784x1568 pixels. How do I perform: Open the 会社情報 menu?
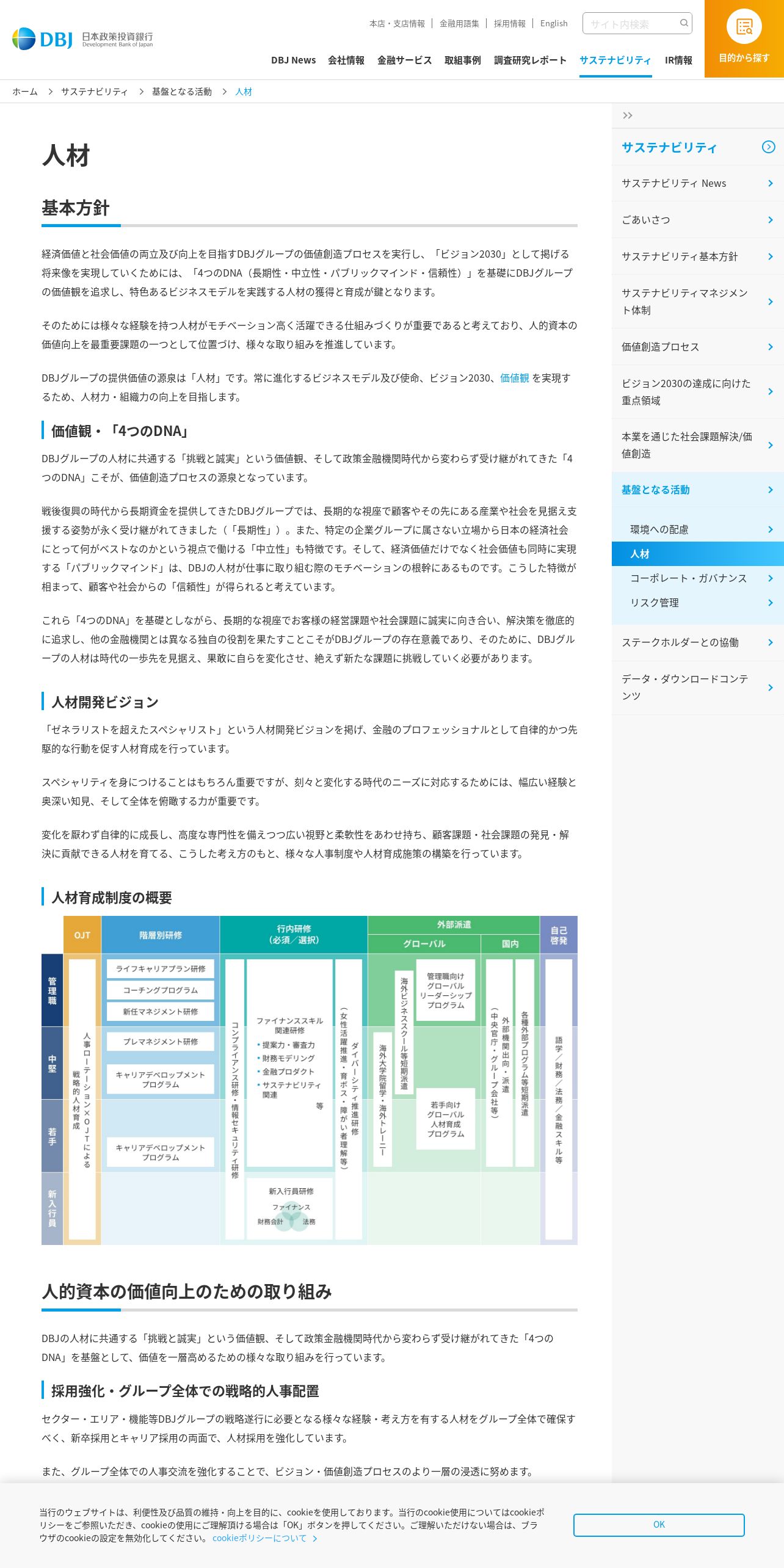346,60
